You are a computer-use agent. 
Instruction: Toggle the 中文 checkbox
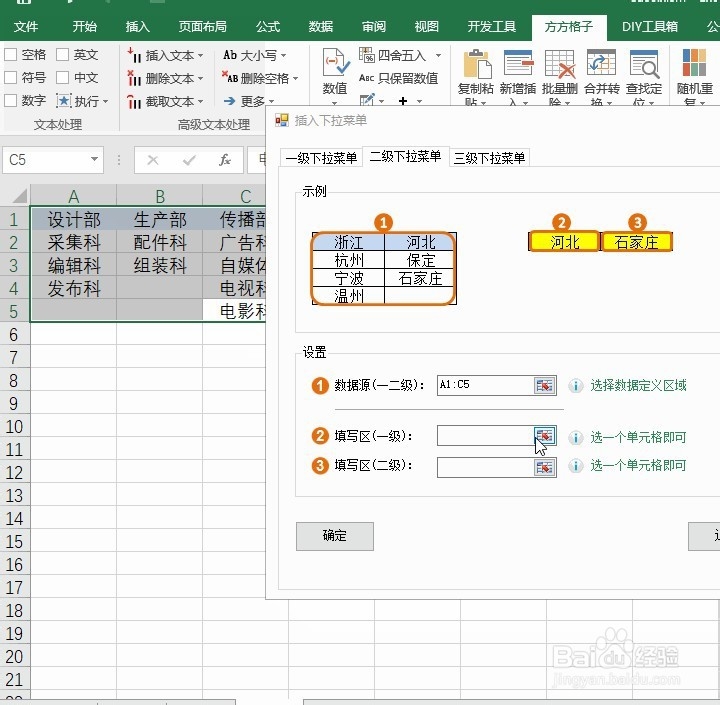(62, 77)
